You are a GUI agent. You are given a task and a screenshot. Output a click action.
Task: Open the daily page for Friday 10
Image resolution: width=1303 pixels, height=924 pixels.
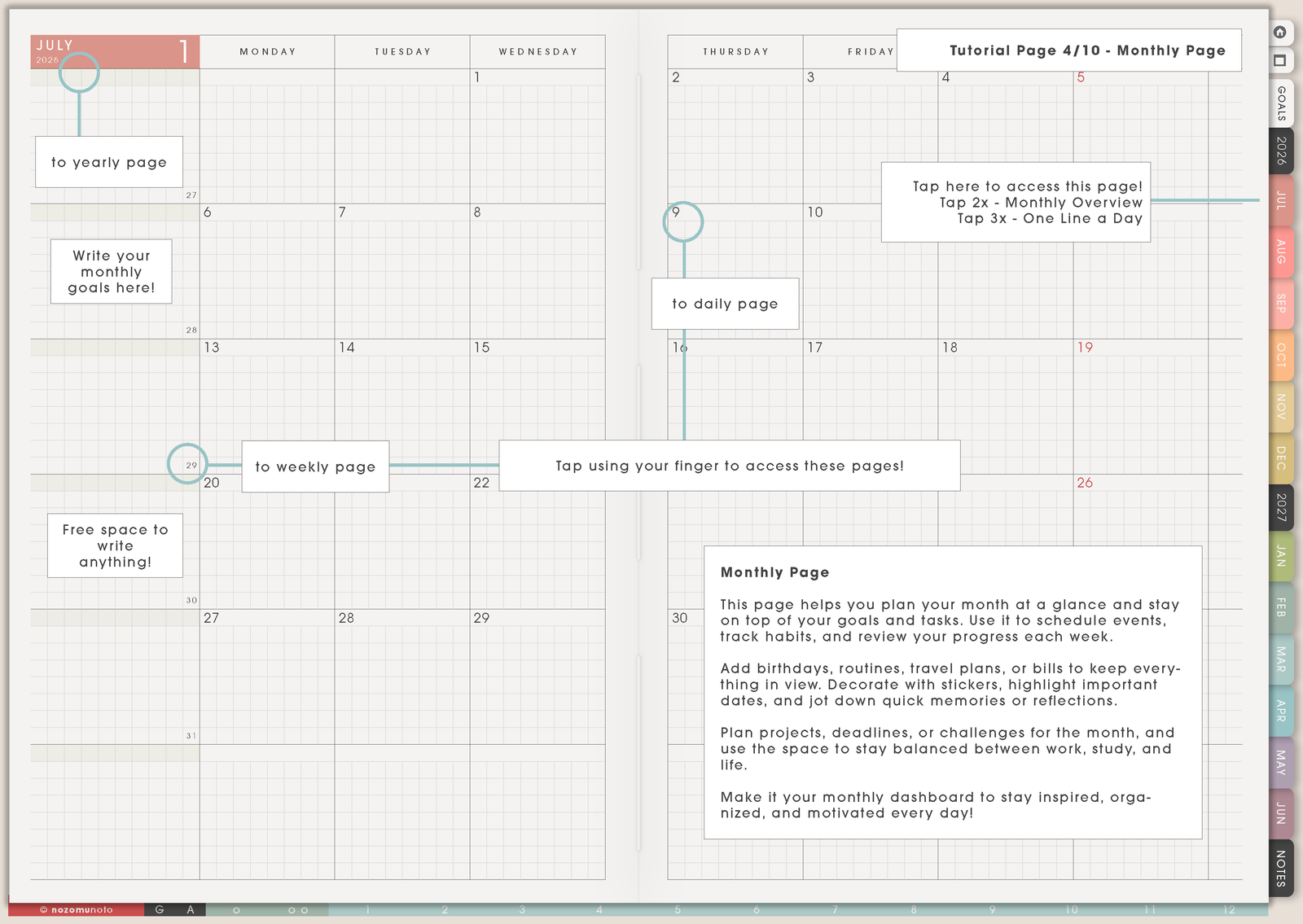(x=815, y=212)
